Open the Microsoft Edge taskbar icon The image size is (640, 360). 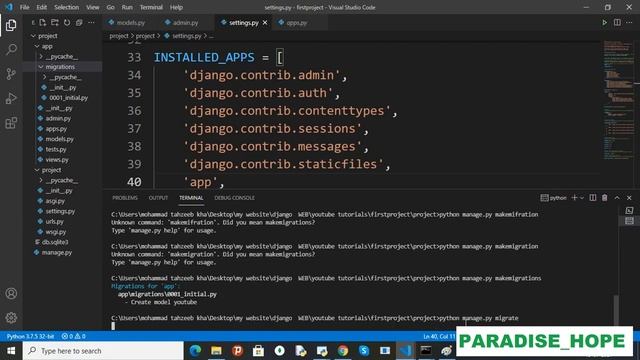[x=195, y=351]
